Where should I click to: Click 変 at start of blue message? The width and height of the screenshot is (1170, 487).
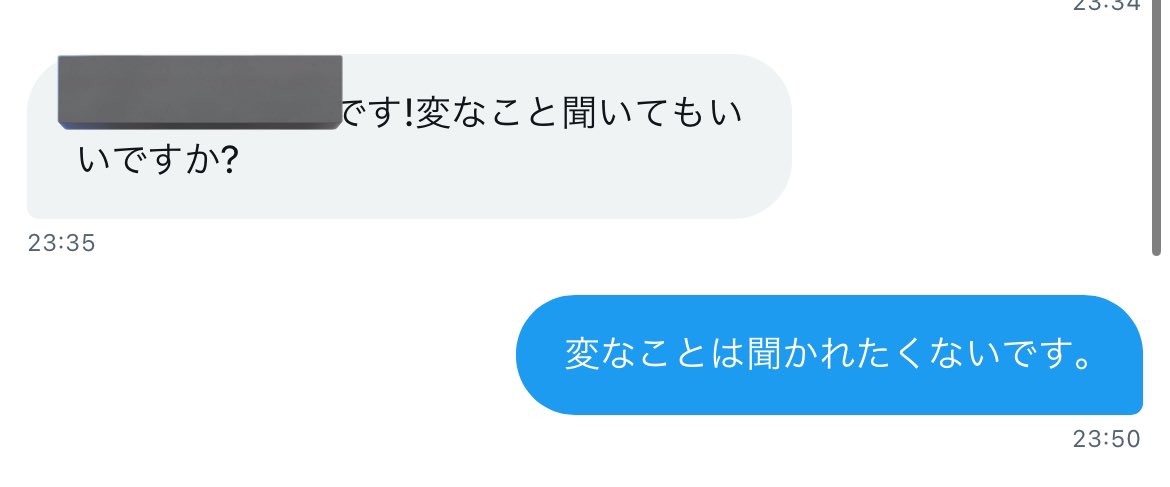[583, 355]
